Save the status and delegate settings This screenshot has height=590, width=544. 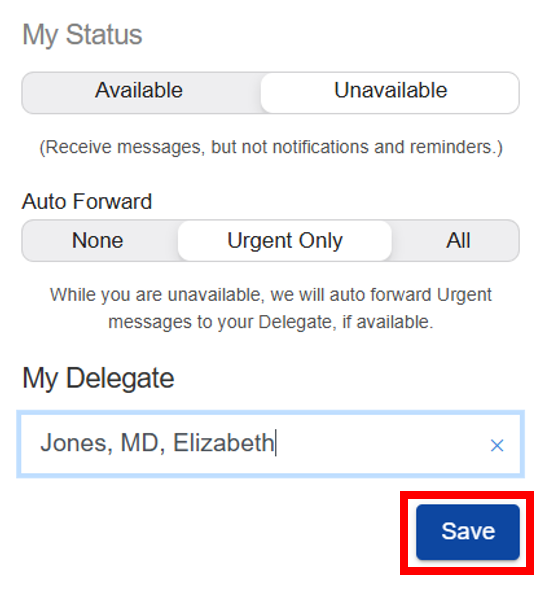coord(468,532)
